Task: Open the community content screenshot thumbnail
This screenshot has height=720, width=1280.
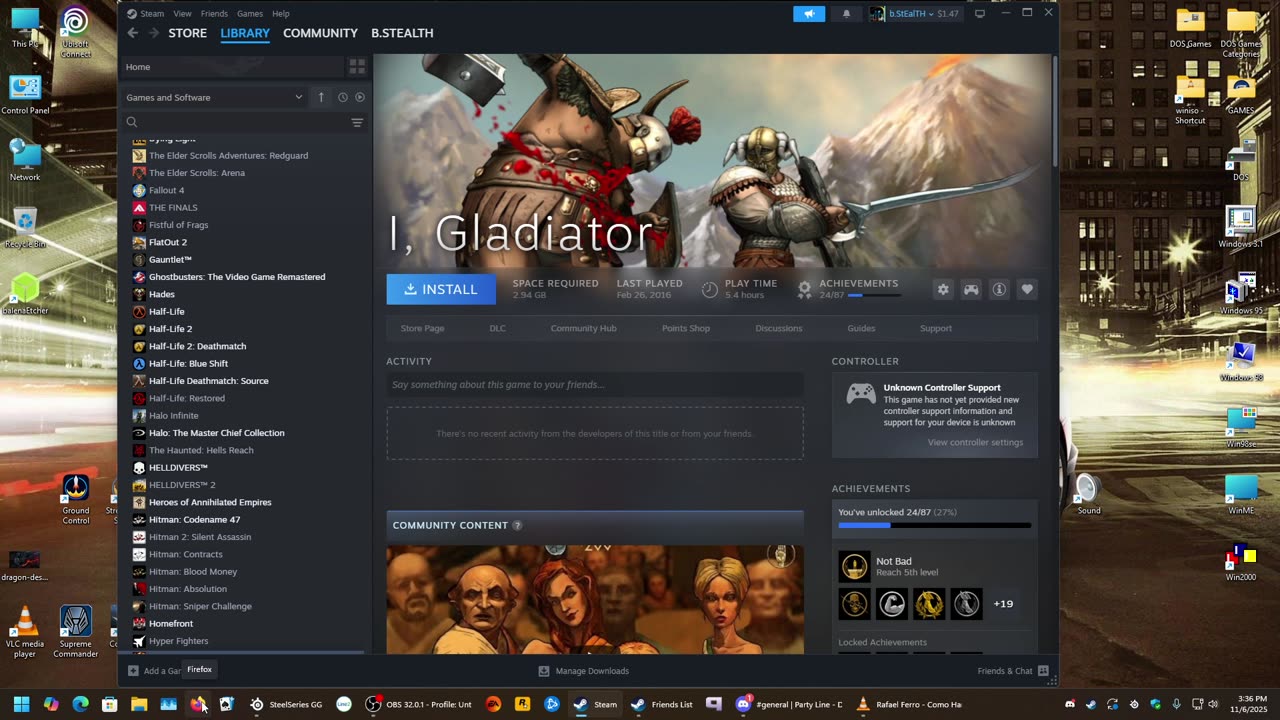Action: 595,600
